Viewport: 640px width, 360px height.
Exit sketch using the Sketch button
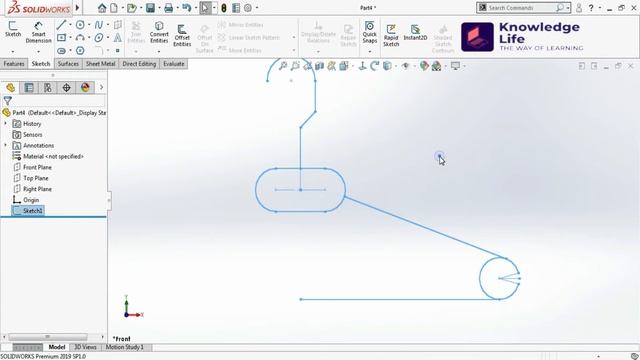point(13,29)
